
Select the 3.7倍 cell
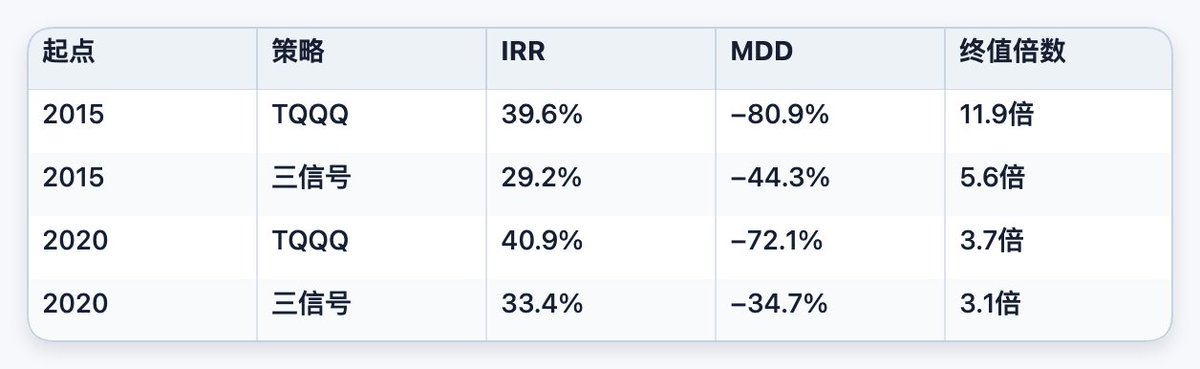point(991,241)
